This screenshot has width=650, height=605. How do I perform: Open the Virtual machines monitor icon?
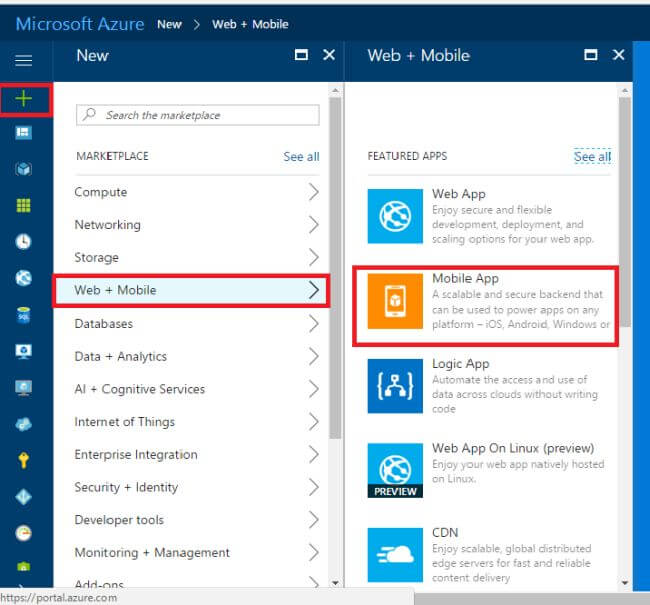[x=24, y=388]
